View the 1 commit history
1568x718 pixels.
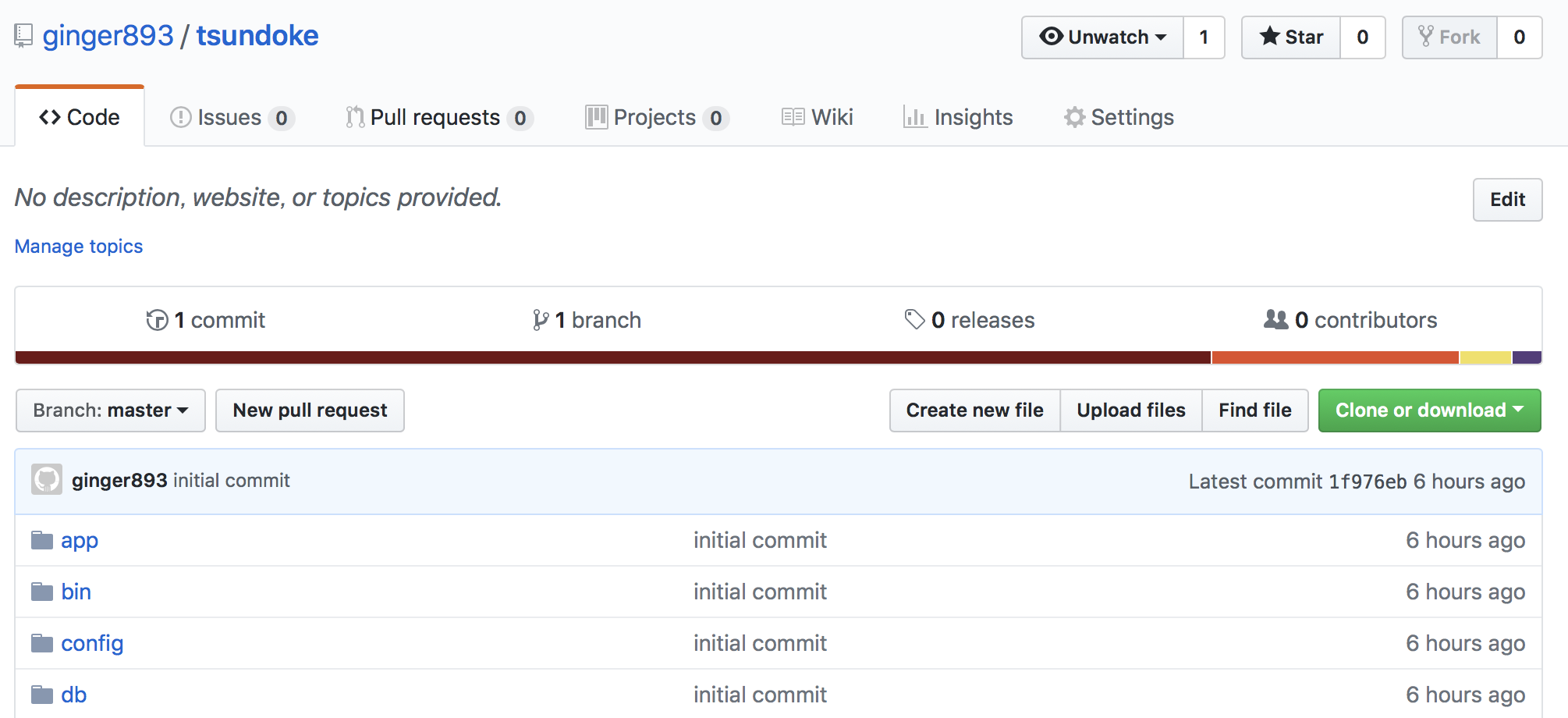(206, 320)
